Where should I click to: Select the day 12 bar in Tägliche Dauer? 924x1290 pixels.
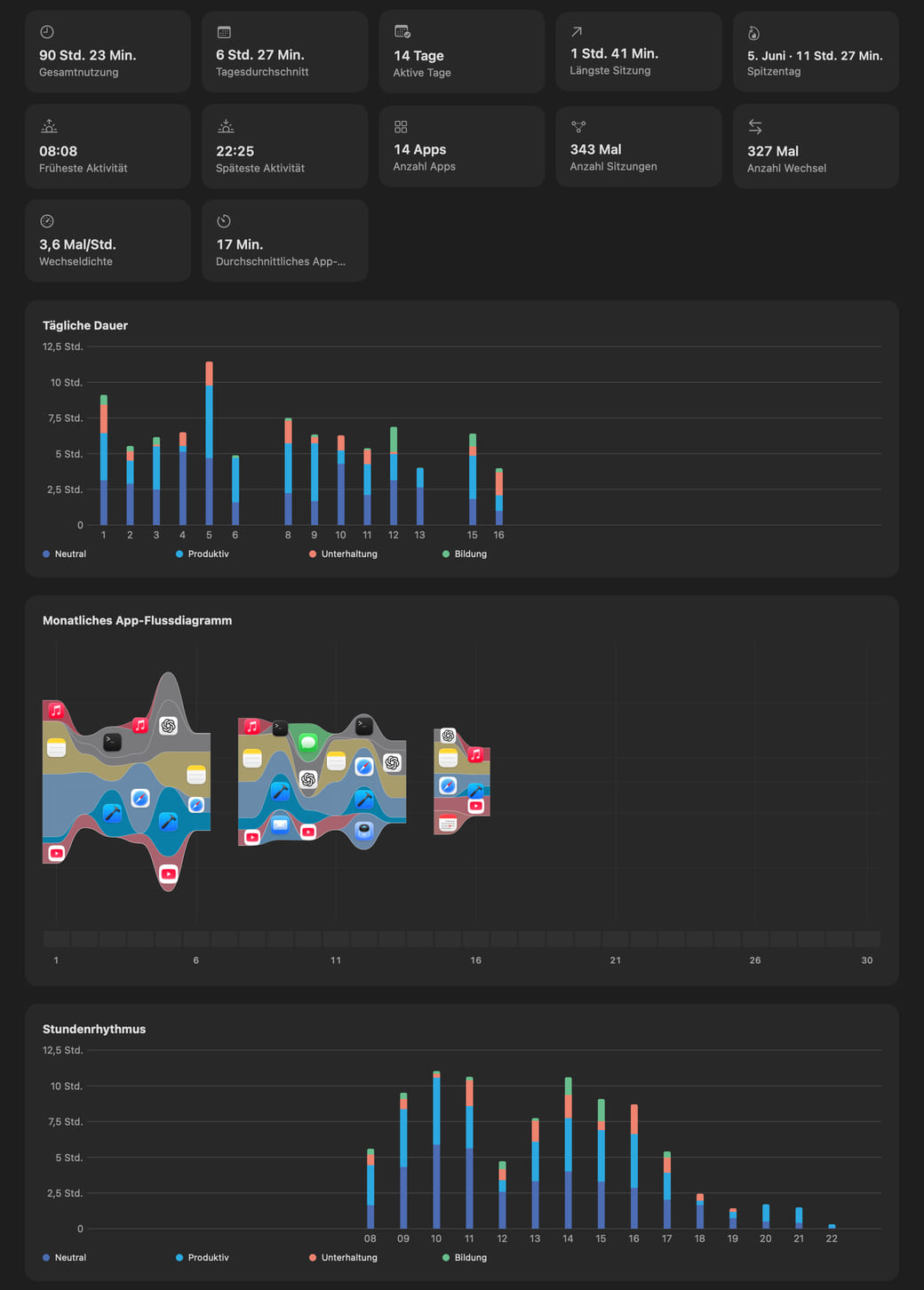394,476
